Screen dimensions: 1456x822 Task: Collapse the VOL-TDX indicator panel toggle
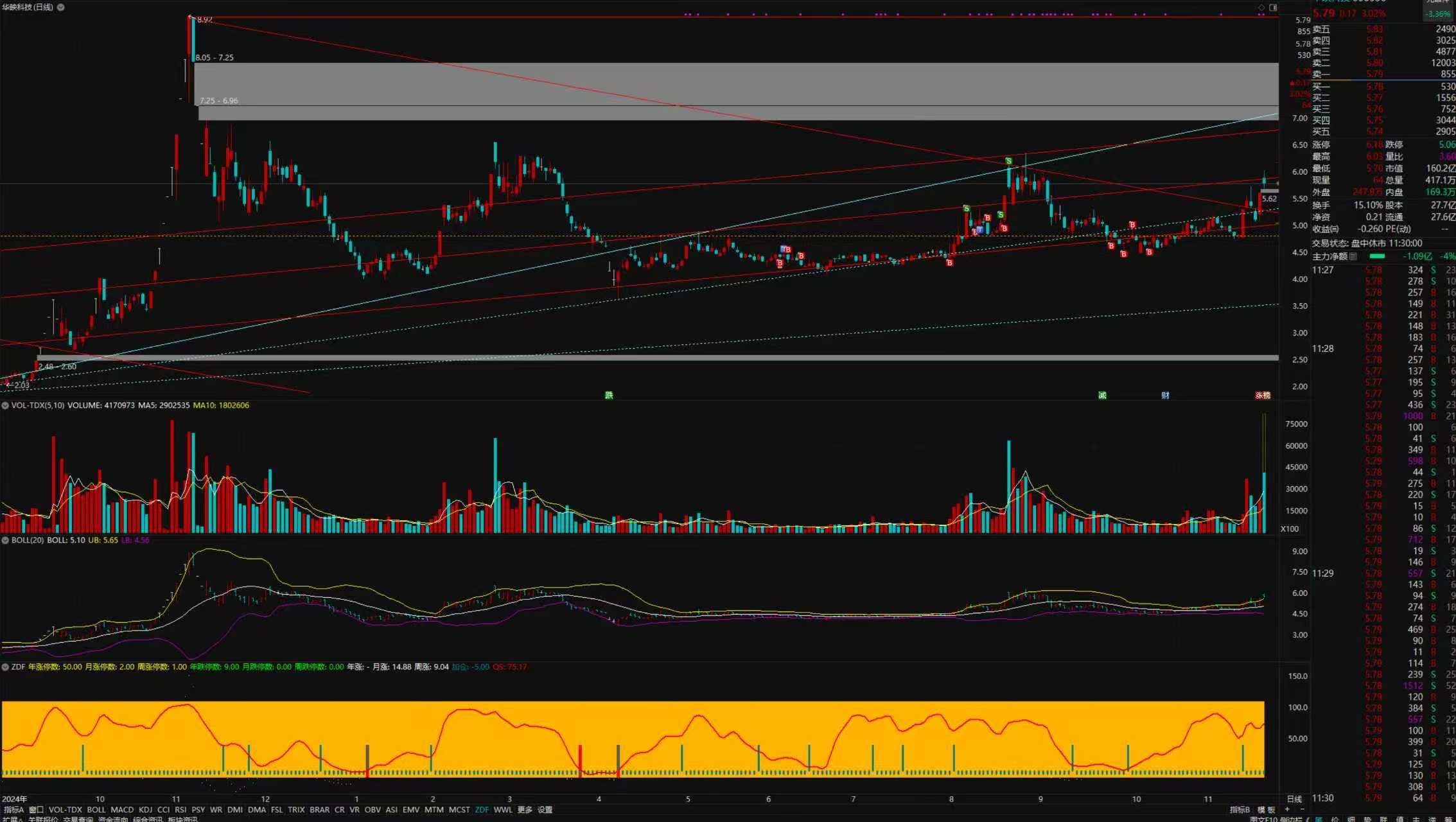click(x=5, y=405)
